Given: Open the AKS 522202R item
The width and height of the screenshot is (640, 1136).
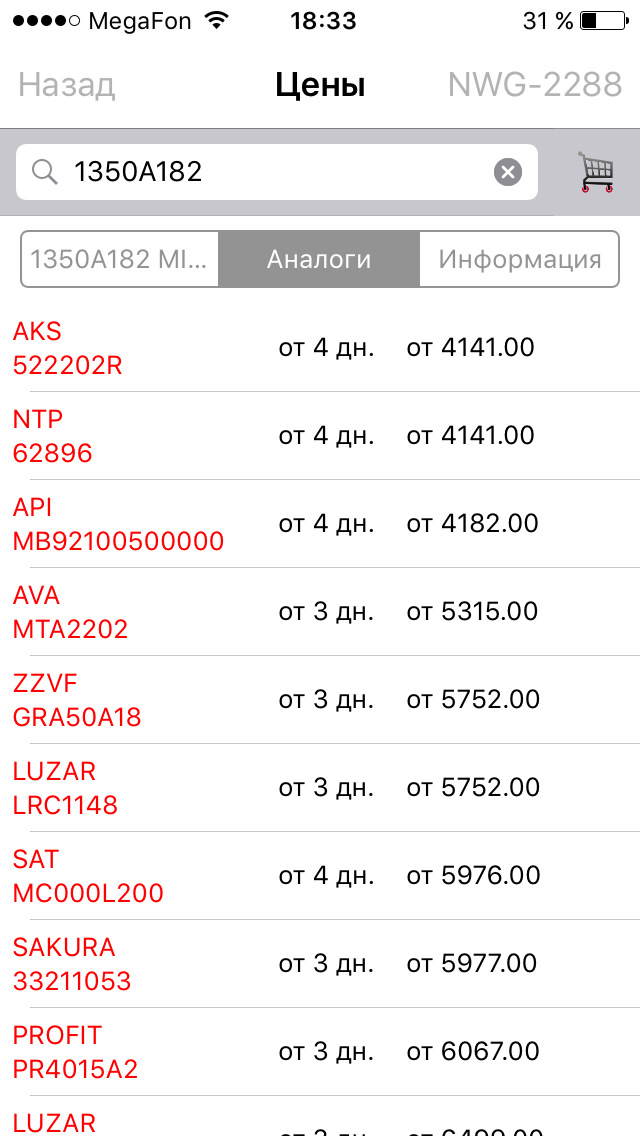Looking at the screenshot, I should point(320,348).
